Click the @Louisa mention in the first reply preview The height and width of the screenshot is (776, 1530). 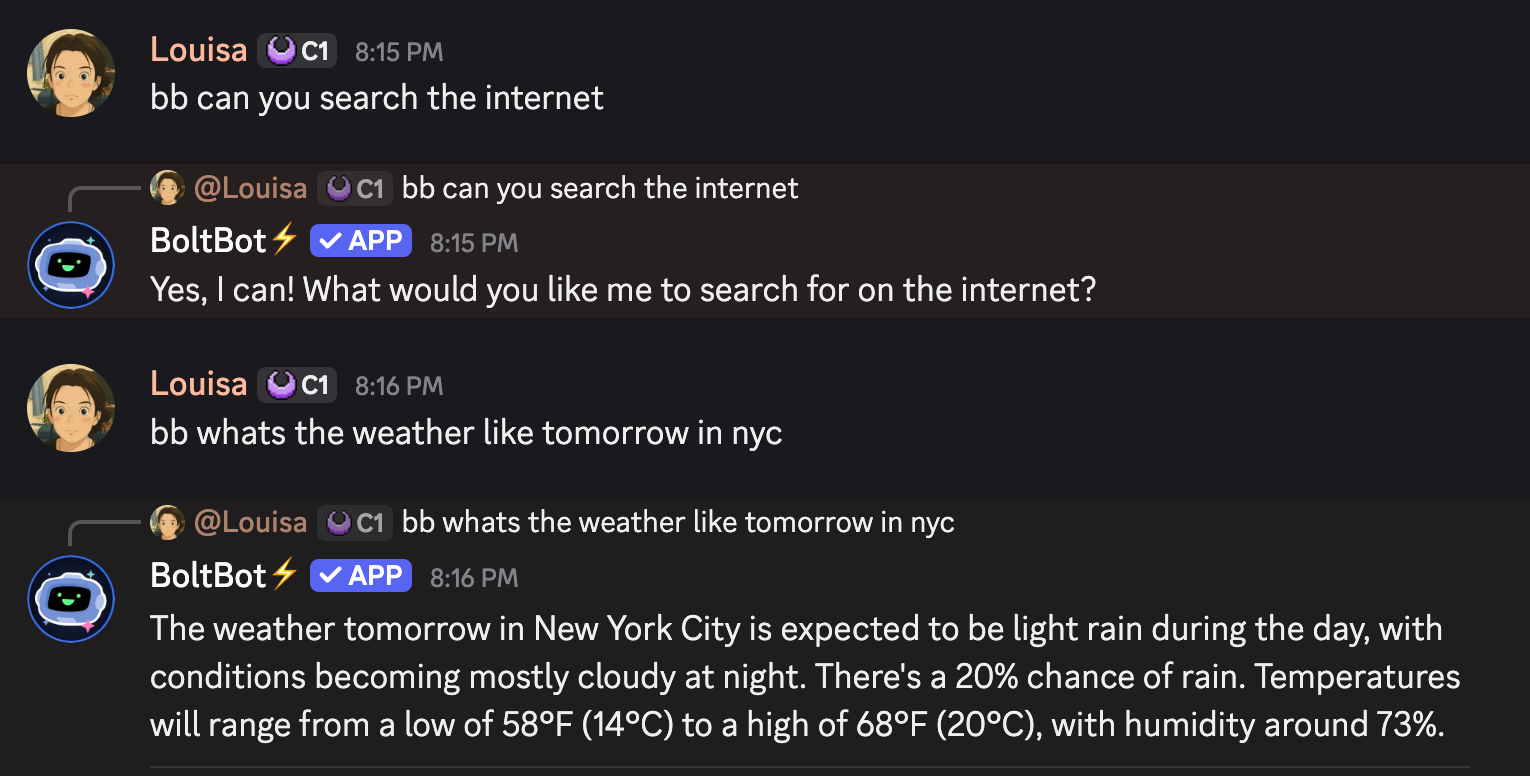250,188
